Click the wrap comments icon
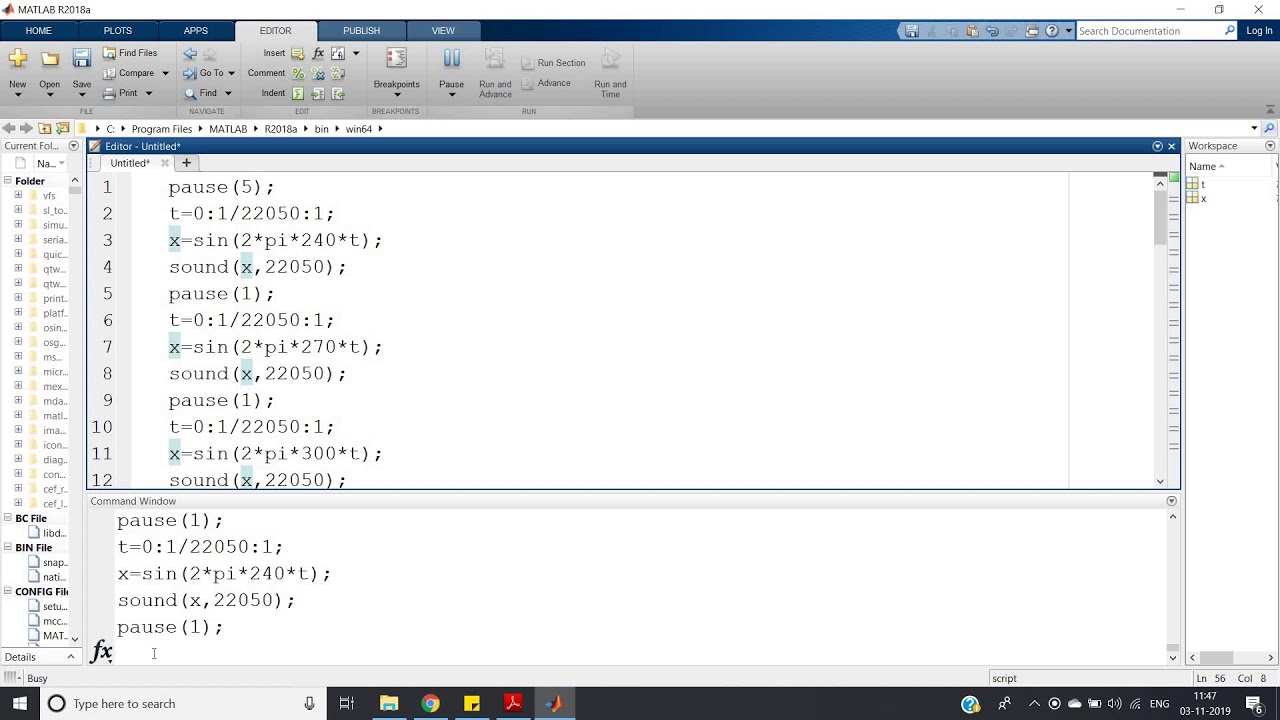The width and height of the screenshot is (1280, 720). [338, 74]
